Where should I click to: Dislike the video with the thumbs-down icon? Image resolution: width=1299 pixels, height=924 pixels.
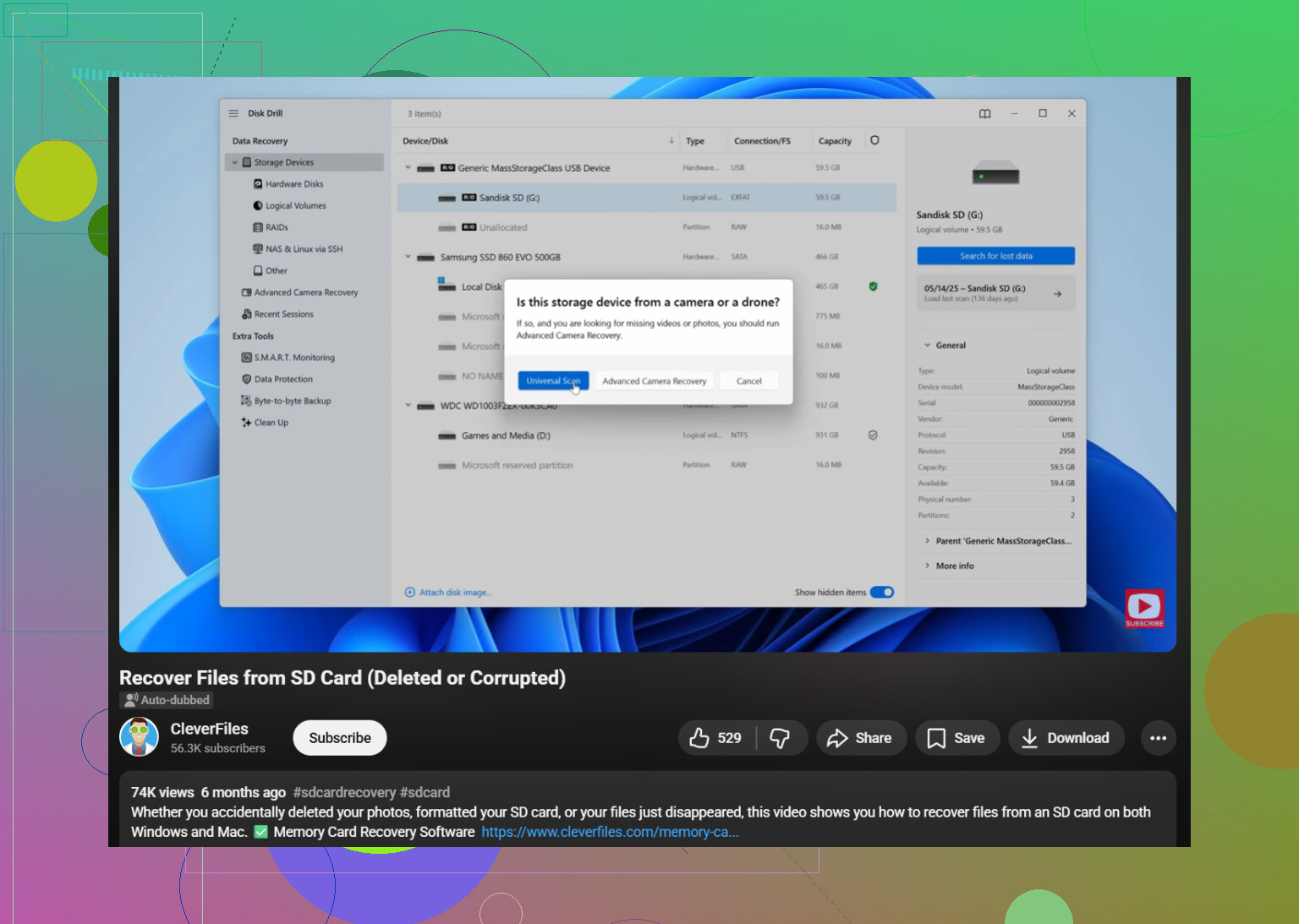point(780,738)
